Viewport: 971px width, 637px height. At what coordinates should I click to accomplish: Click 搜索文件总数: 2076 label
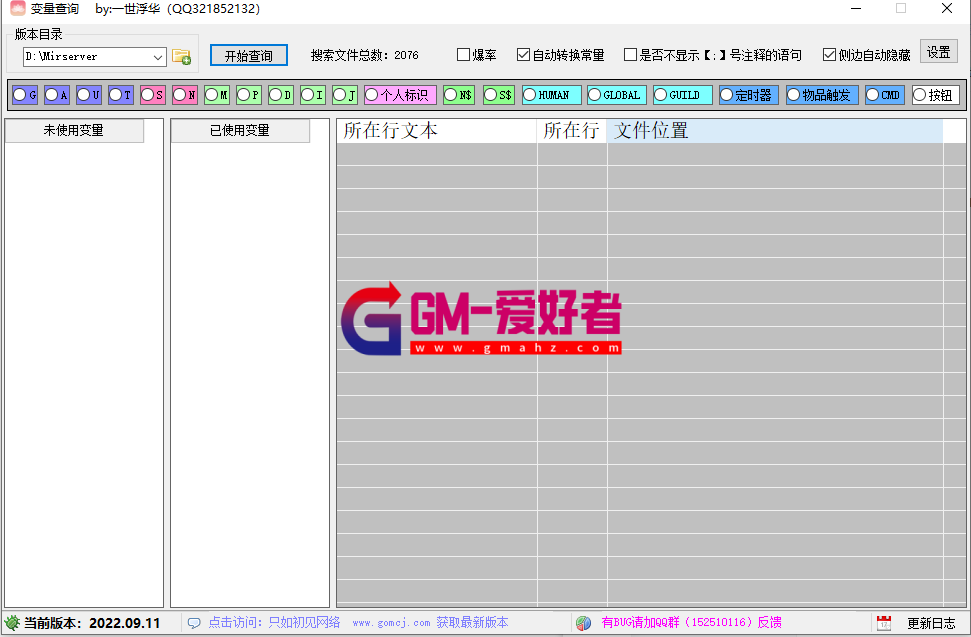365,55
